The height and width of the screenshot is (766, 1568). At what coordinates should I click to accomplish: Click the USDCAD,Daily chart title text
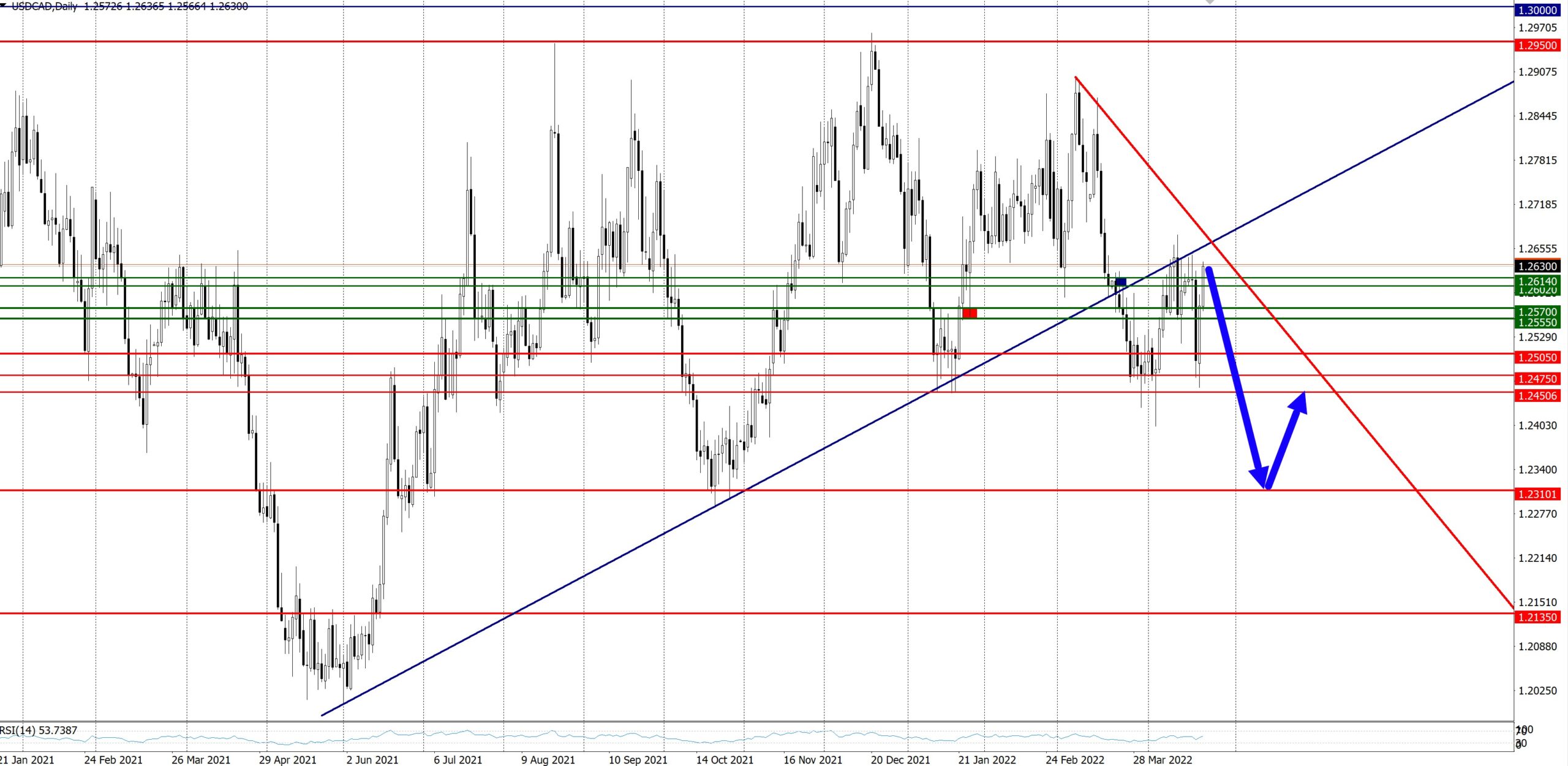44,7
